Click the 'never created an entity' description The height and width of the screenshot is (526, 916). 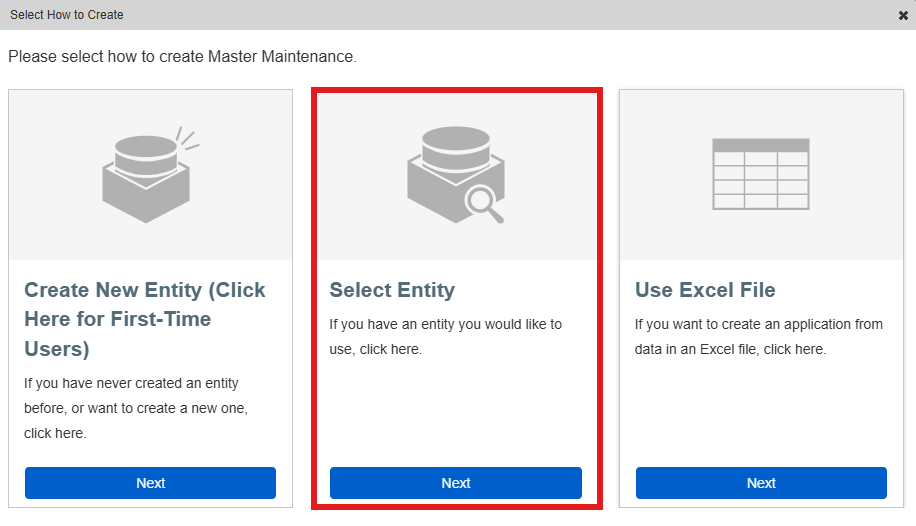tap(136, 408)
